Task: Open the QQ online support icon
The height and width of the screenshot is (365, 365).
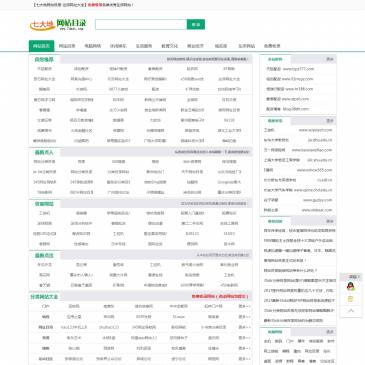Action: [351, 286]
